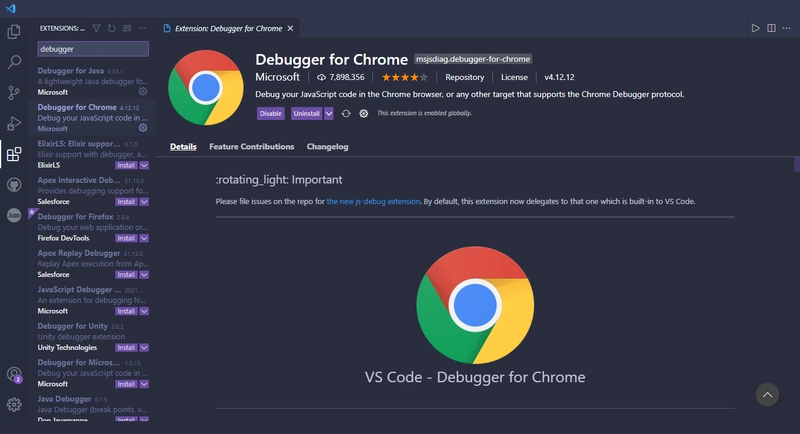The image size is (800, 434).
Task: Click manage gear for Debugger for Chrome in list
Action: pyautogui.click(x=143, y=128)
